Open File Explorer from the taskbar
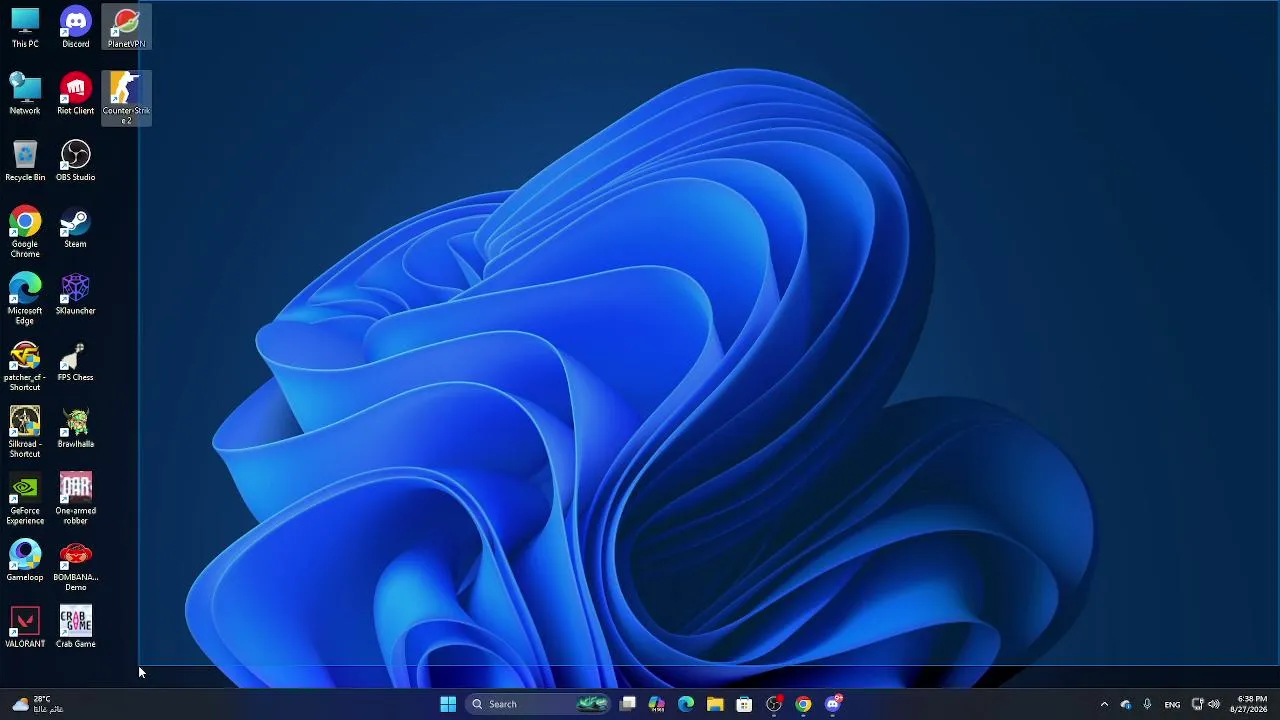 [x=715, y=704]
